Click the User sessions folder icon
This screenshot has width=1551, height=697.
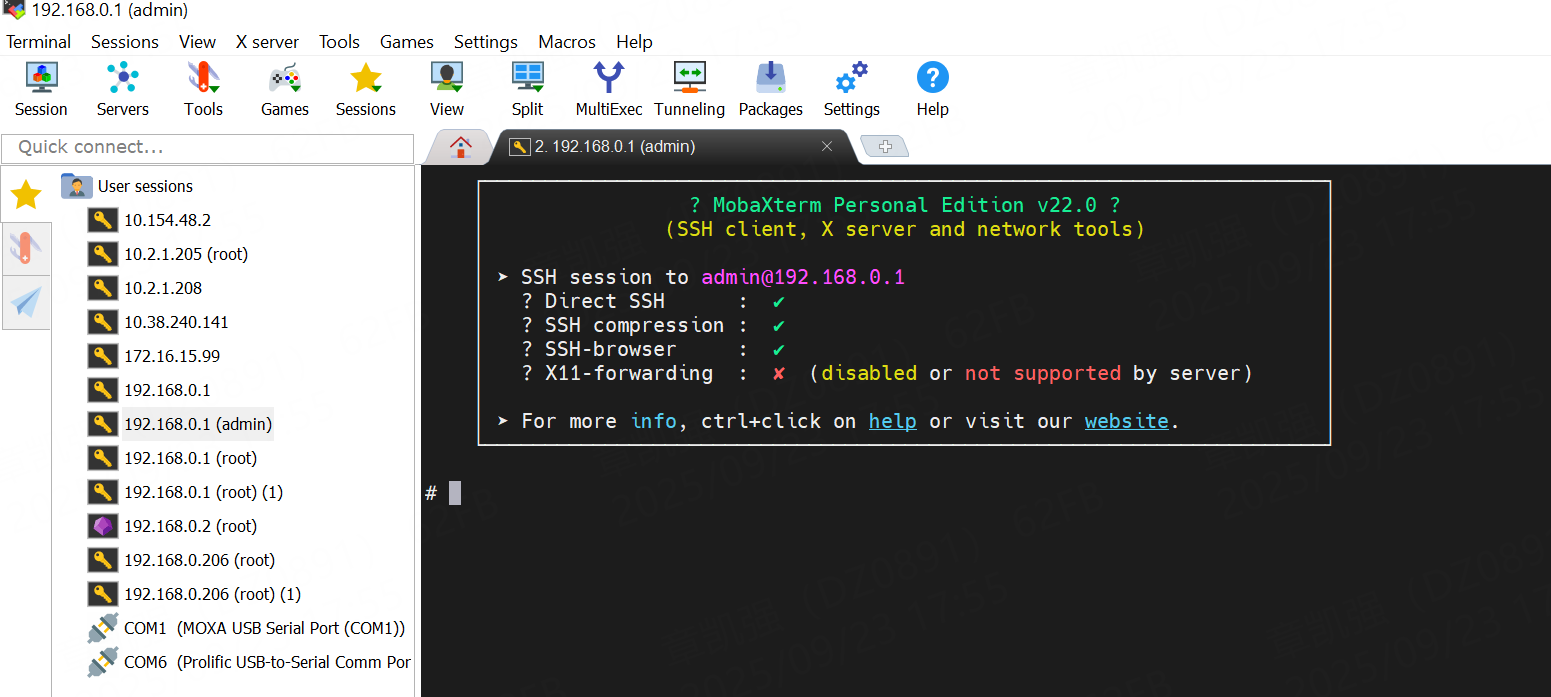coord(76,186)
